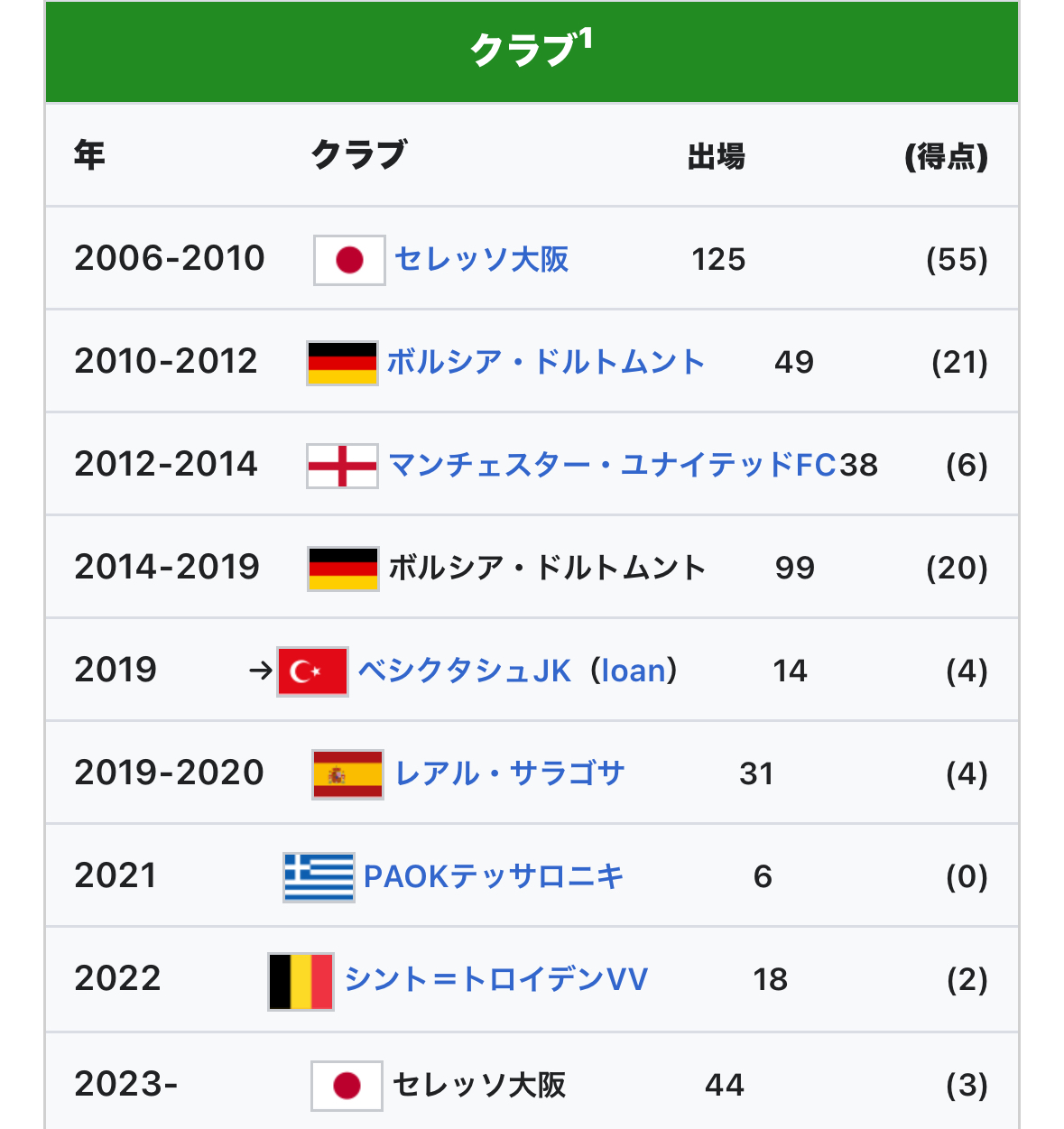Screen dimensions: 1064x1129
Task: Click the Germany flag in the 2010-2012 row
Action: (342, 363)
